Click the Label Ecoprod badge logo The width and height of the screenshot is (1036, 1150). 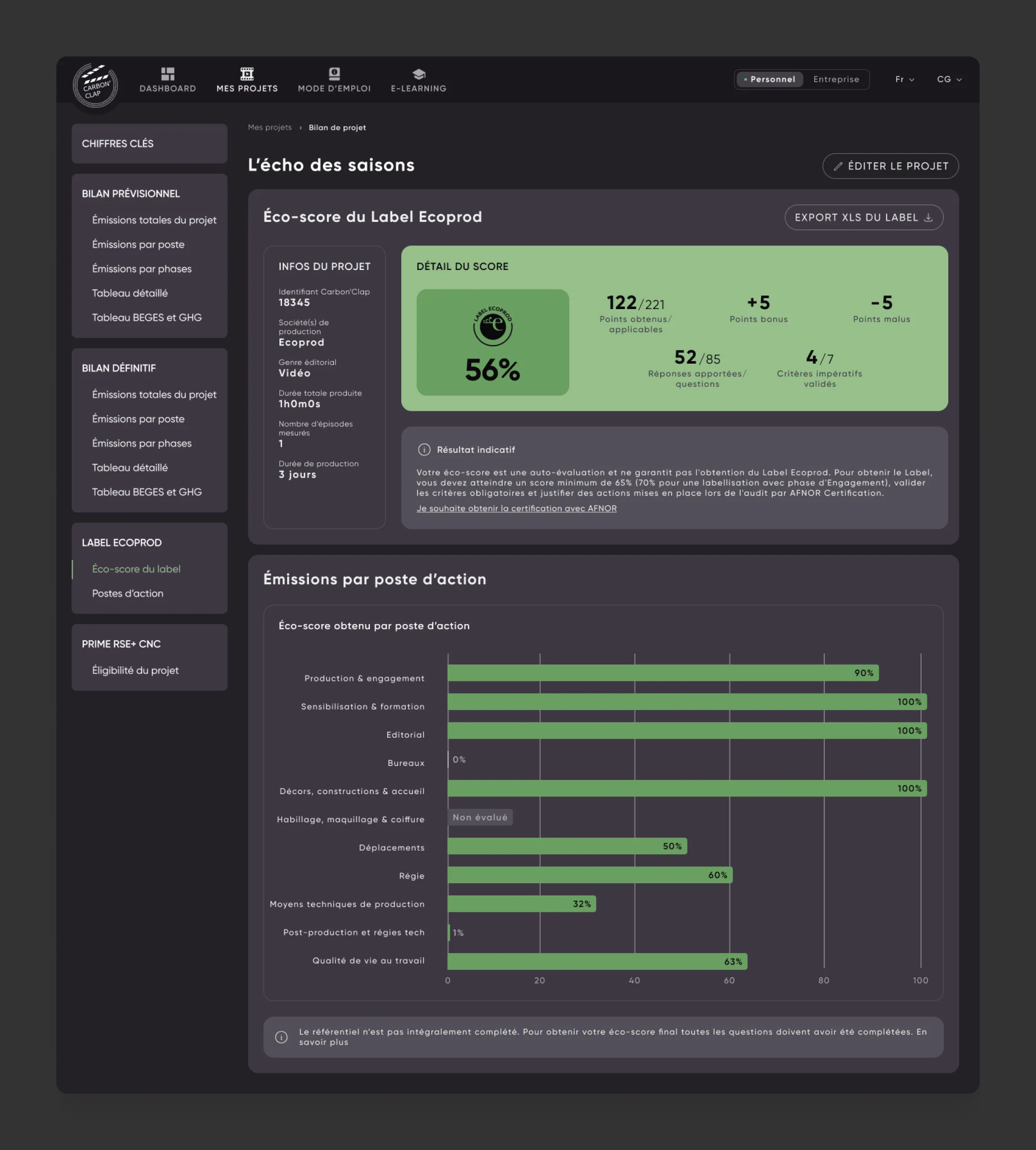coord(493,325)
